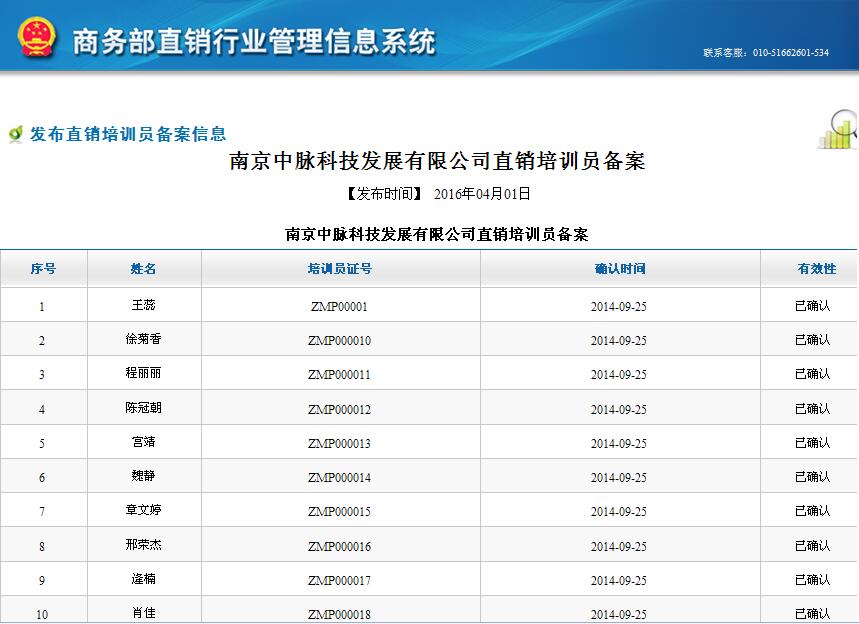Select certificate number ZMP00001 cell
The width and height of the screenshot is (859, 624).
point(339,307)
